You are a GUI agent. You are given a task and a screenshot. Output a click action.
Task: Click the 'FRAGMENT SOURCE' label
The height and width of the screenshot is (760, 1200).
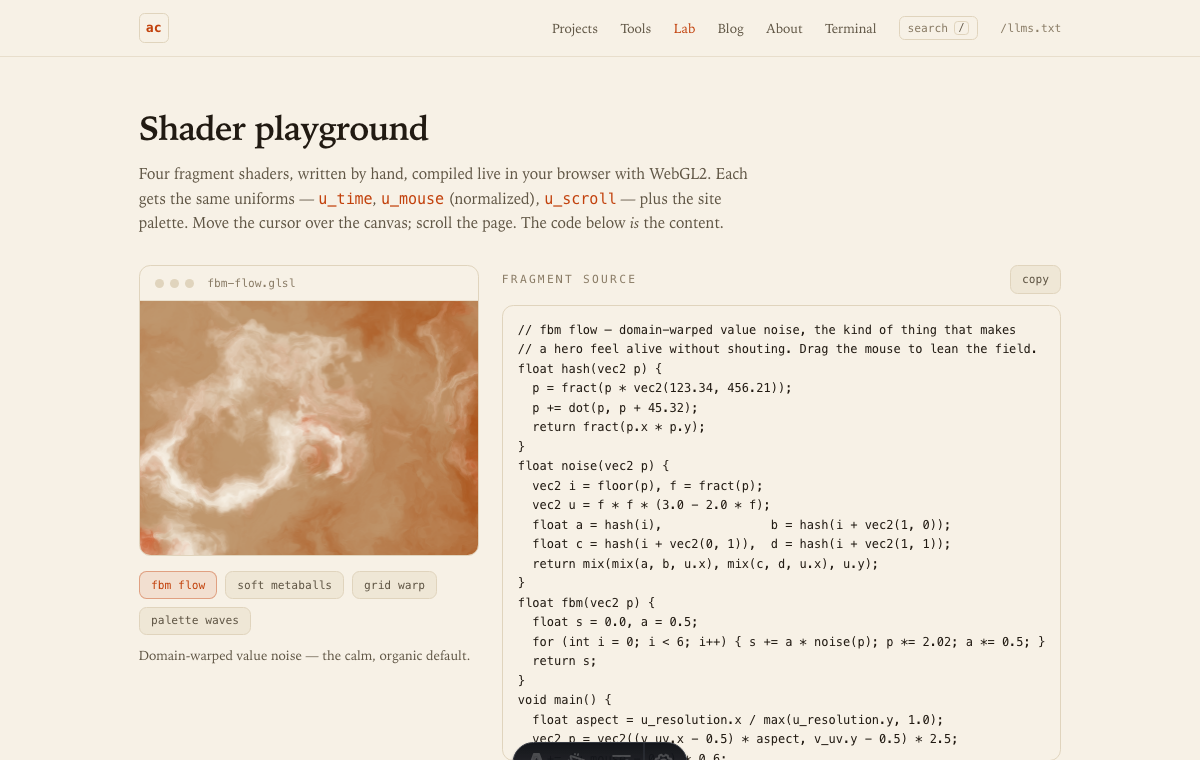click(x=569, y=280)
